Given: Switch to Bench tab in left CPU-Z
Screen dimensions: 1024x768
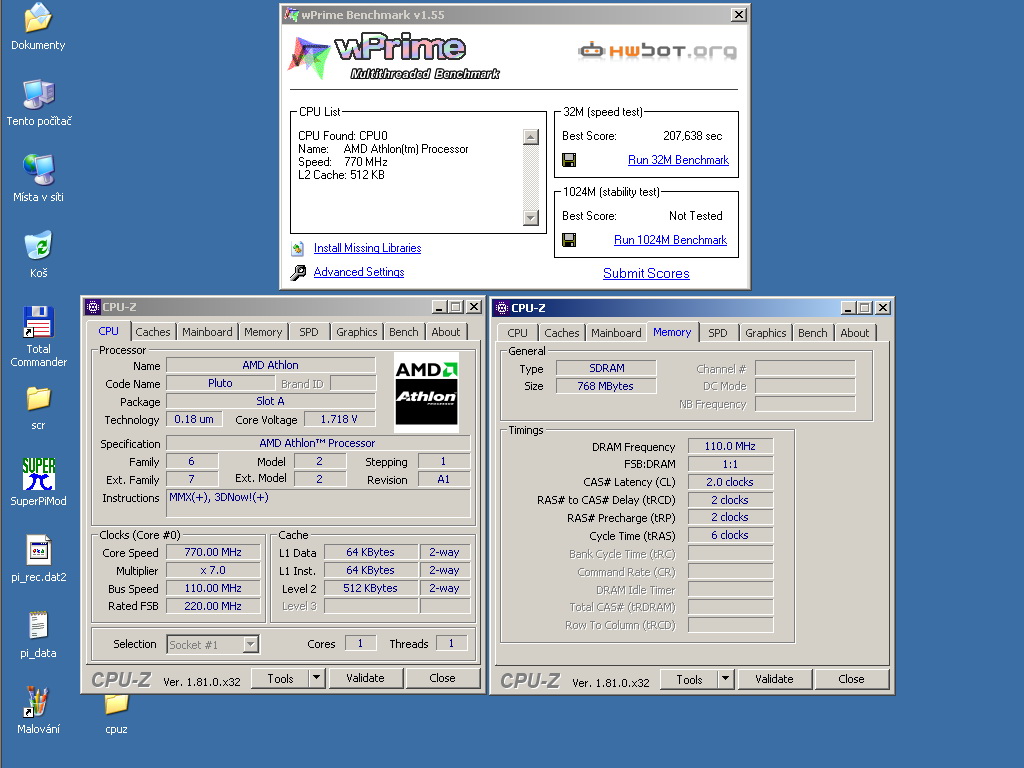Looking at the screenshot, I should (404, 332).
